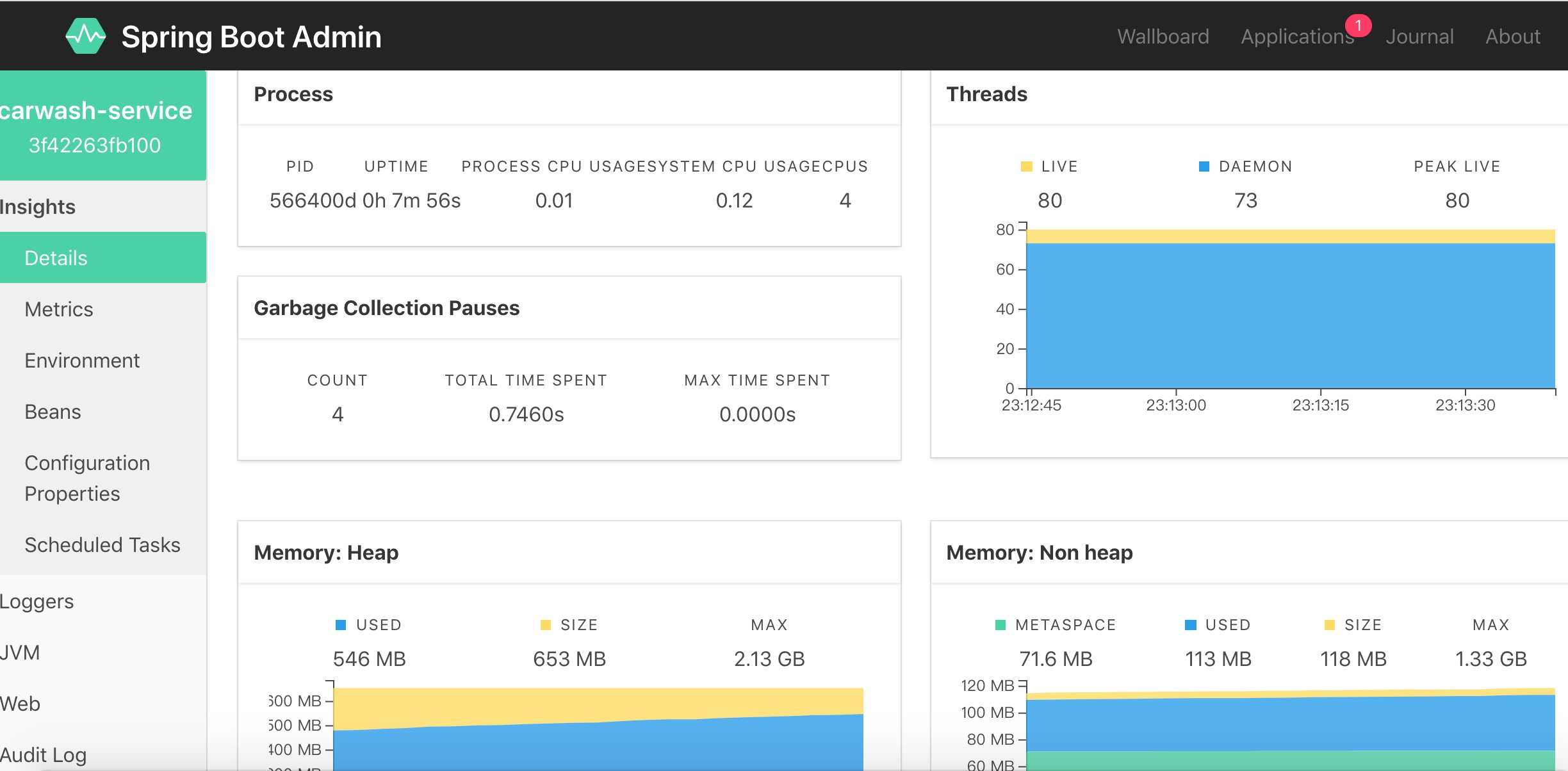
Task: Open Environment in the sidebar
Action: [x=82, y=361]
